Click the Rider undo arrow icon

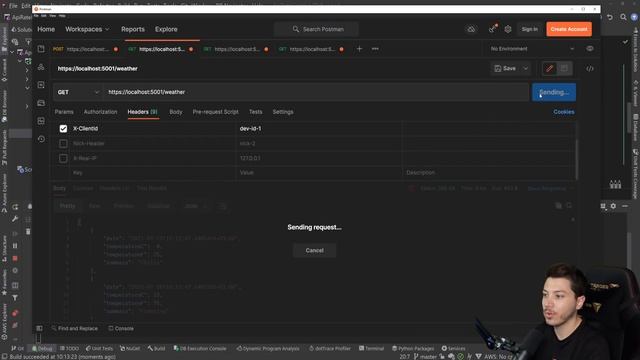coord(610,17)
